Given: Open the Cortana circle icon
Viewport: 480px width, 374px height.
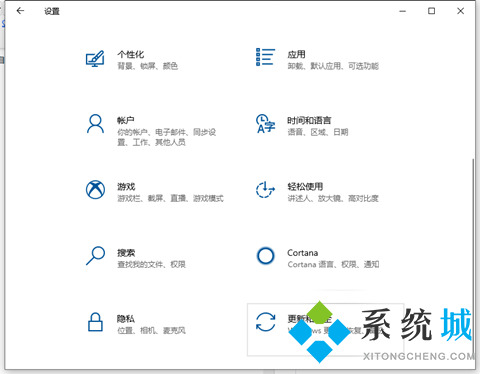Looking at the screenshot, I should click(x=265, y=256).
